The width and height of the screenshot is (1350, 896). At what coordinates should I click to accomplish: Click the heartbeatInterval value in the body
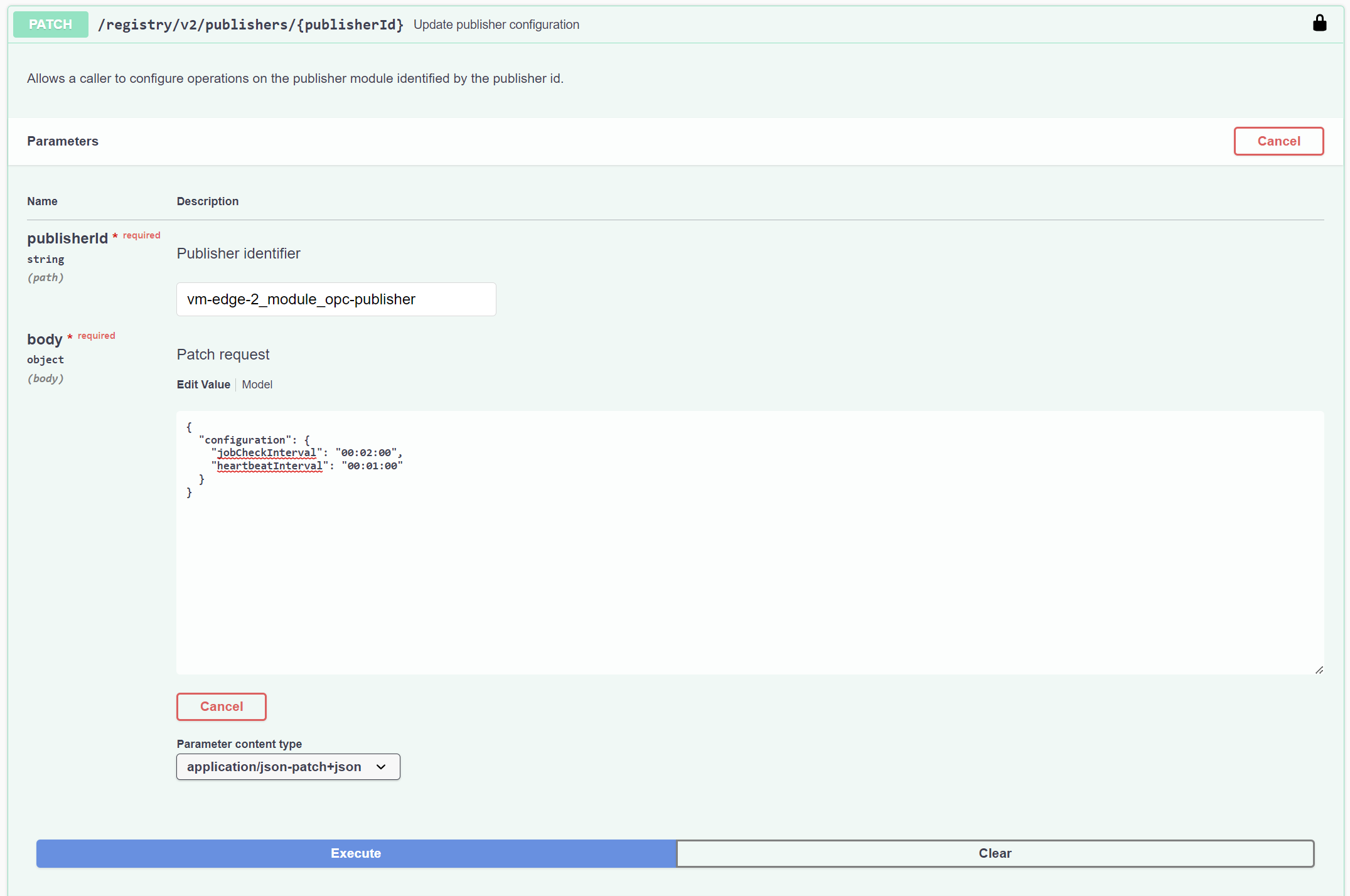372,465
